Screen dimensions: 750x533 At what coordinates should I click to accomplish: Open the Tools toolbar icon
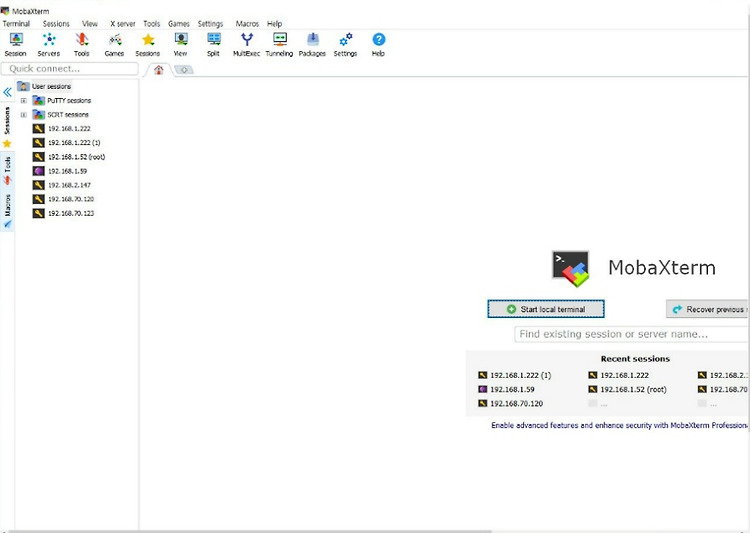[82, 45]
